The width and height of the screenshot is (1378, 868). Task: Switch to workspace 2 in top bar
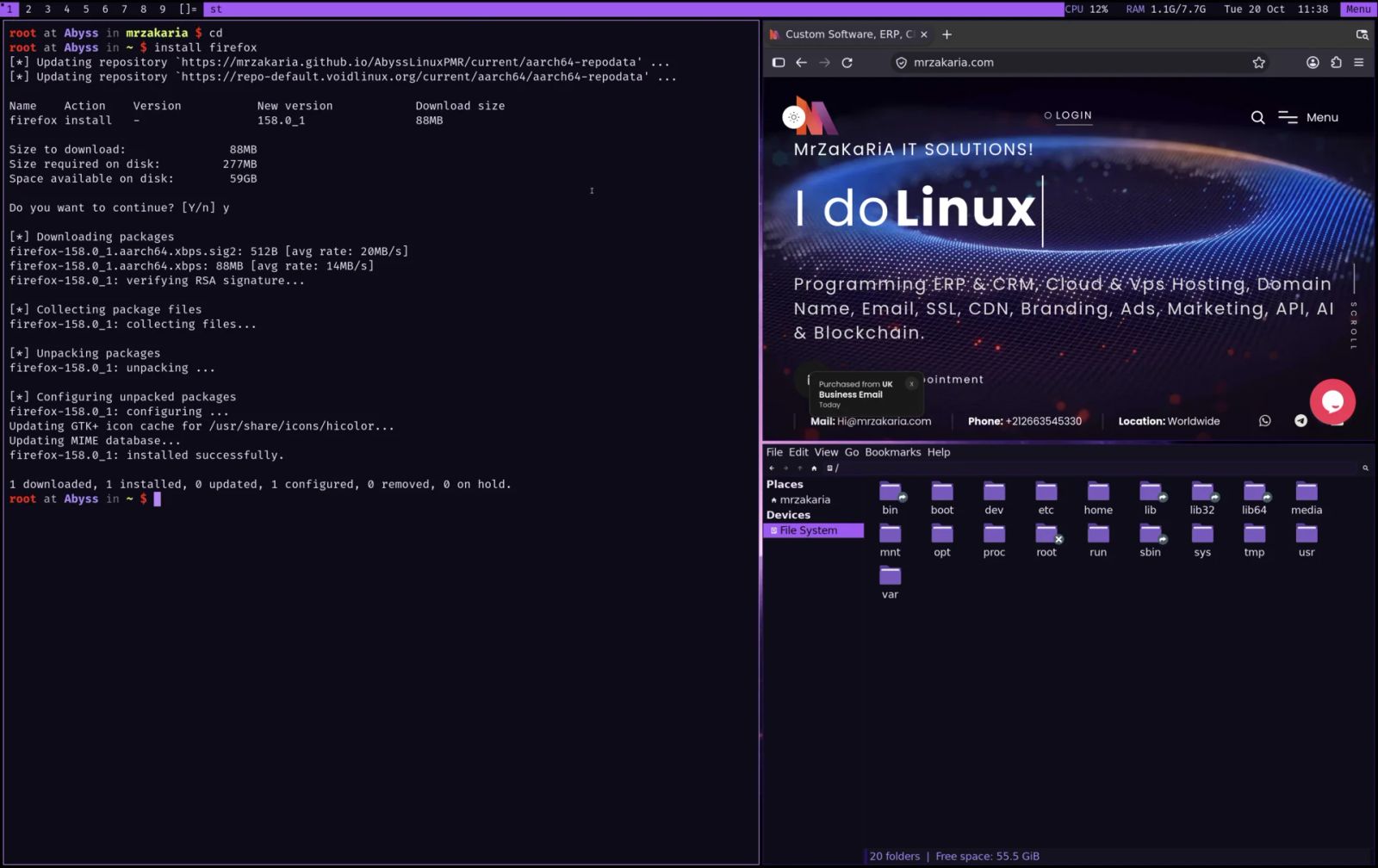[x=28, y=9]
